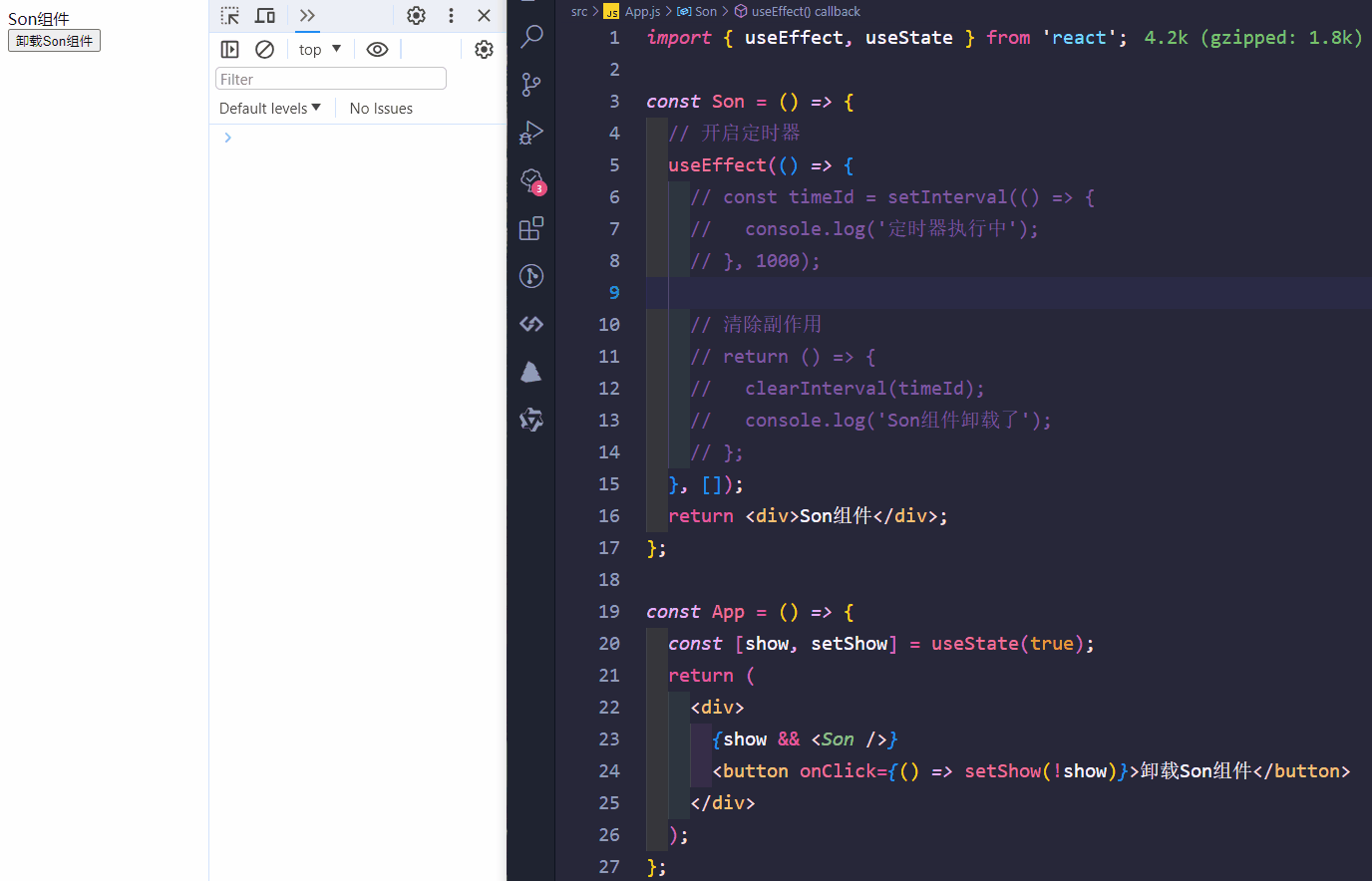
Task: Click line number 9 in the gutter
Action: 614,293
